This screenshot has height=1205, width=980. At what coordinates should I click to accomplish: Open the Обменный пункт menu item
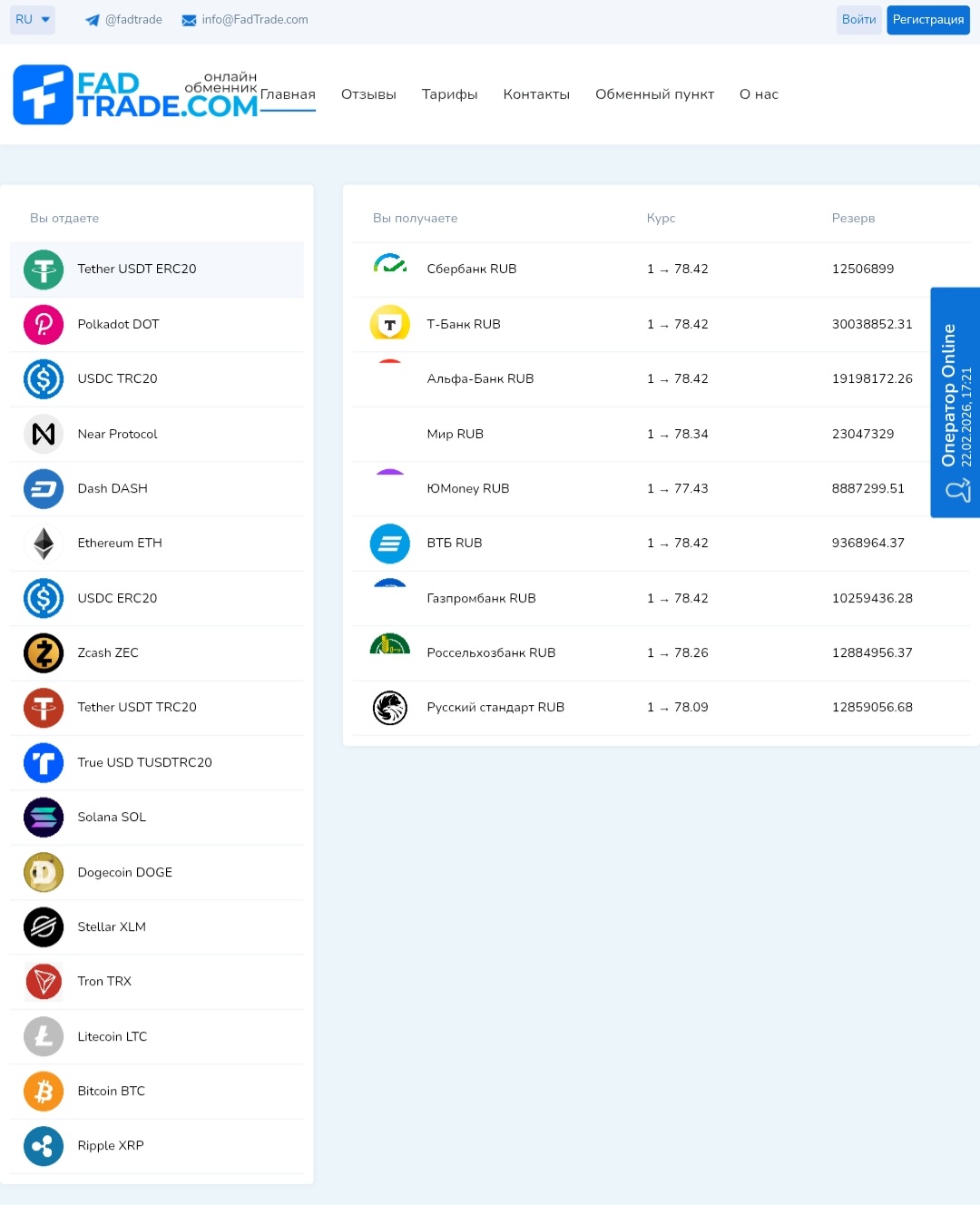(x=654, y=94)
